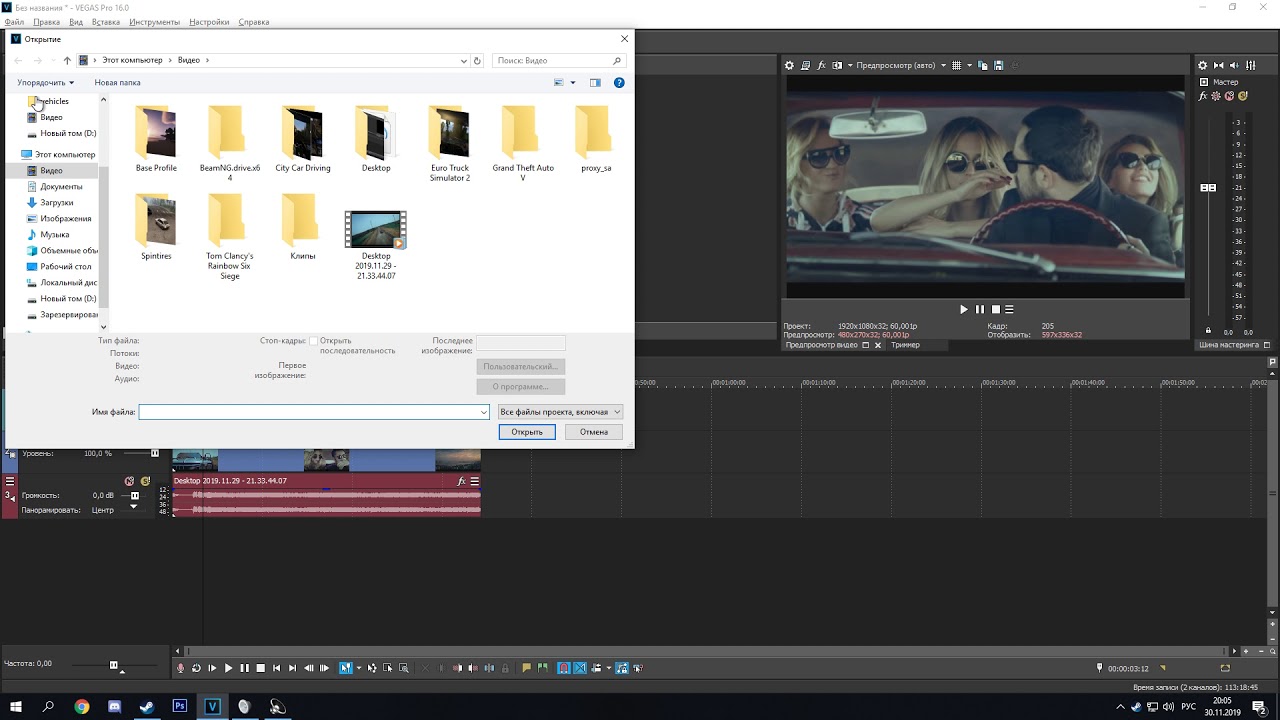
Task: Refresh the Видео folder listing
Action: click(x=478, y=60)
